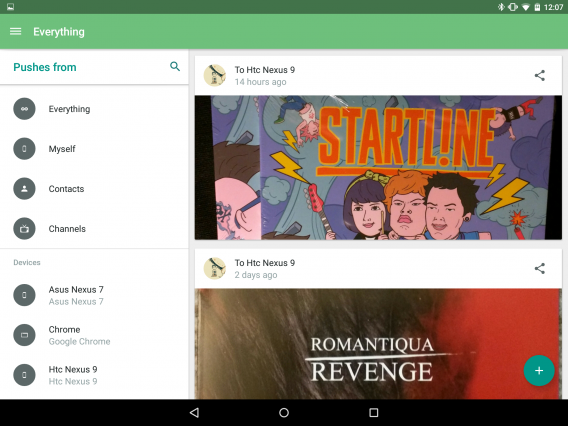Tap the sender avatar on 14 hours ago push
Screen dimensions: 568x426
click(215, 75)
